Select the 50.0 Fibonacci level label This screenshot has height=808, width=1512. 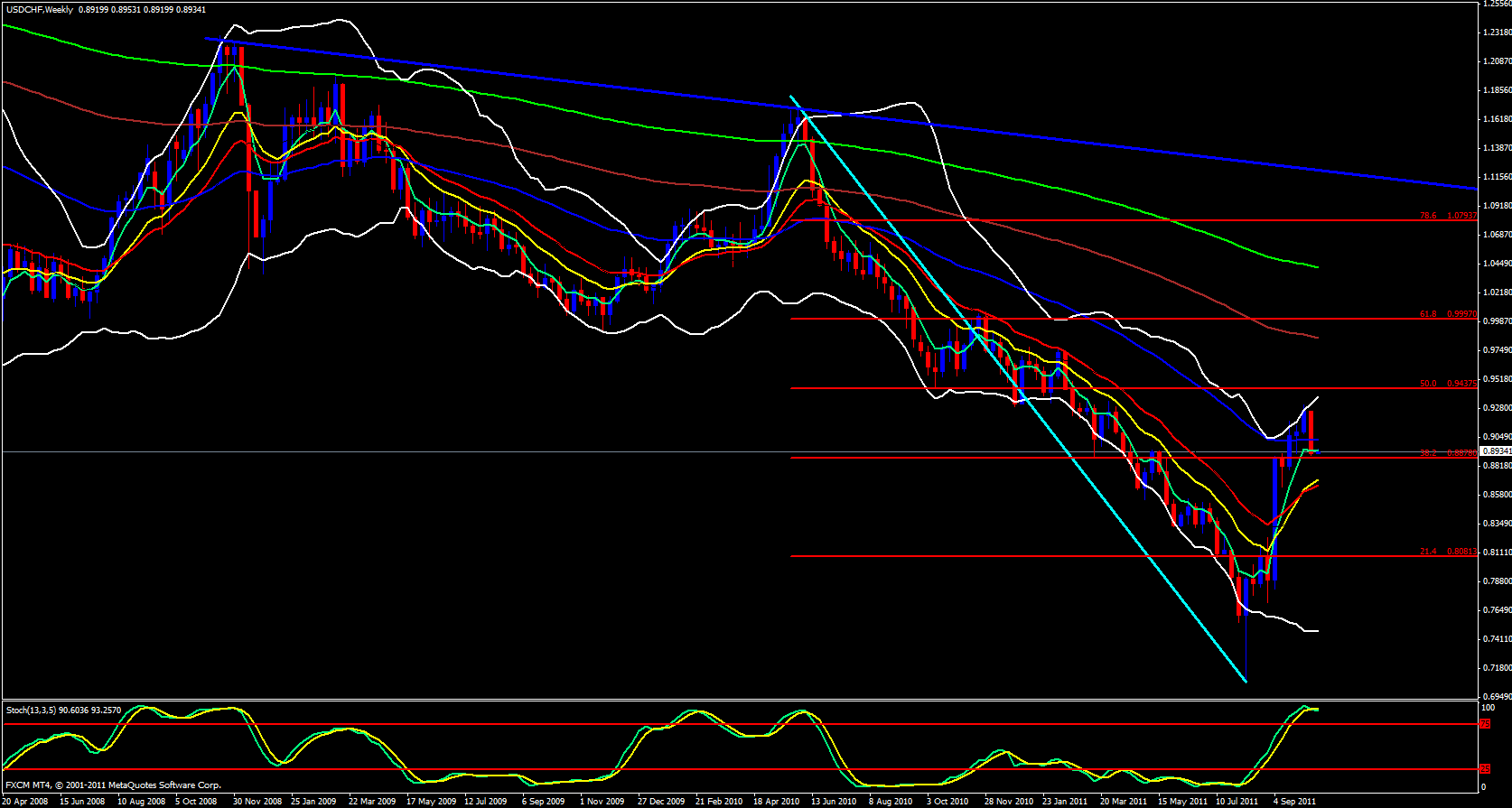pos(1428,384)
